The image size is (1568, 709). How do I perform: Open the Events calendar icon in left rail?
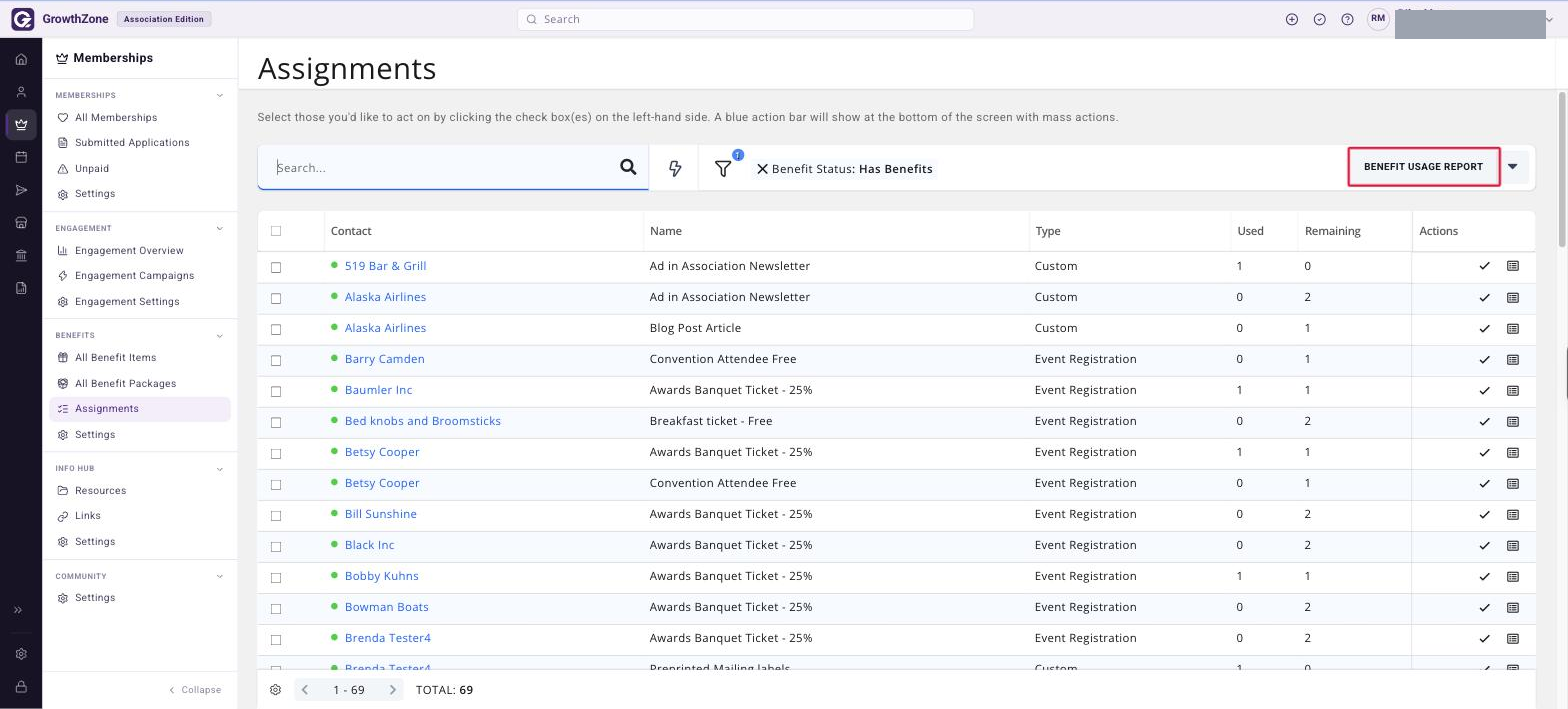pyautogui.click(x=21, y=157)
